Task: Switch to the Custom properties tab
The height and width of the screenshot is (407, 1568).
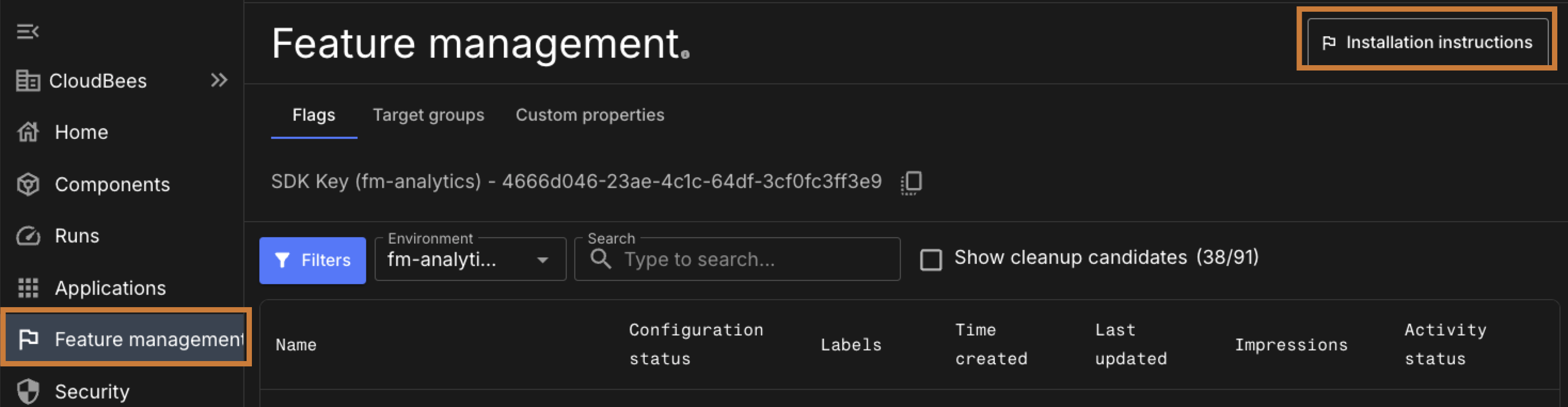Action: [x=589, y=114]
